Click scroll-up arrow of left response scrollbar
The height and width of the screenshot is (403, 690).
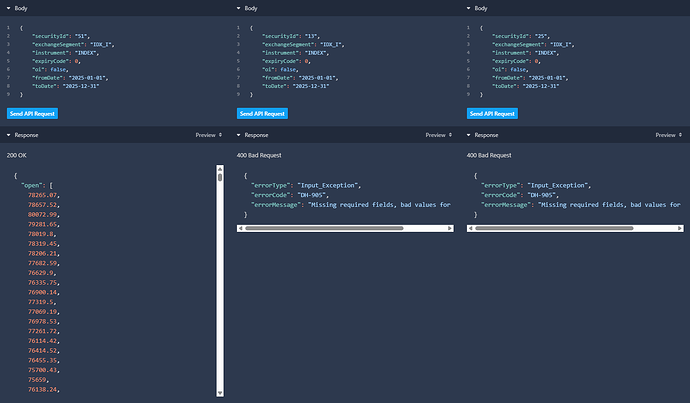[220, 170]
